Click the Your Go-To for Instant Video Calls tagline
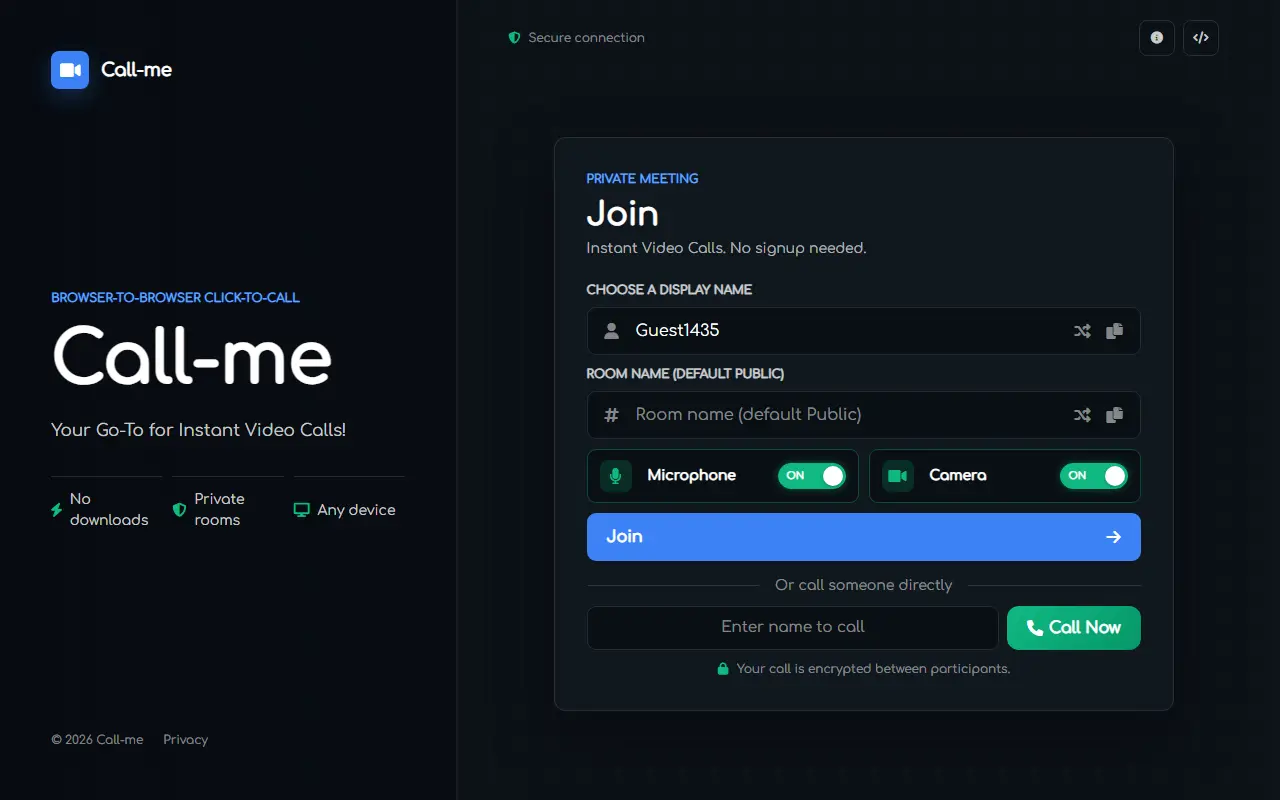The height and width of the screenshot is (800, 1280). [x=199, y=430]
